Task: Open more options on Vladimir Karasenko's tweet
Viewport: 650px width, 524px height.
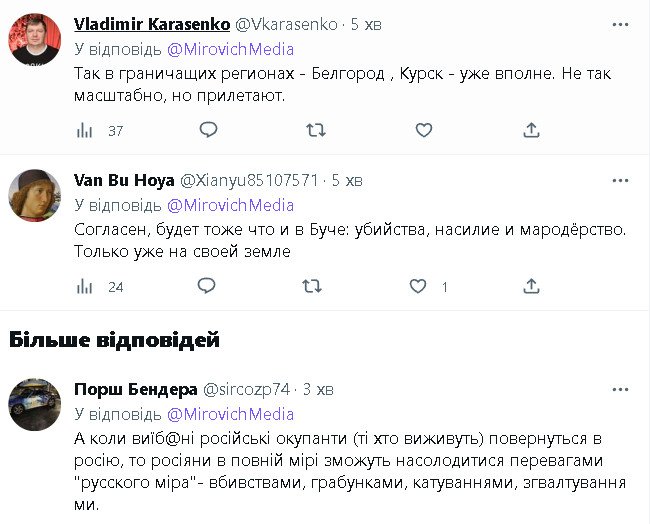Action: [620, 23]
